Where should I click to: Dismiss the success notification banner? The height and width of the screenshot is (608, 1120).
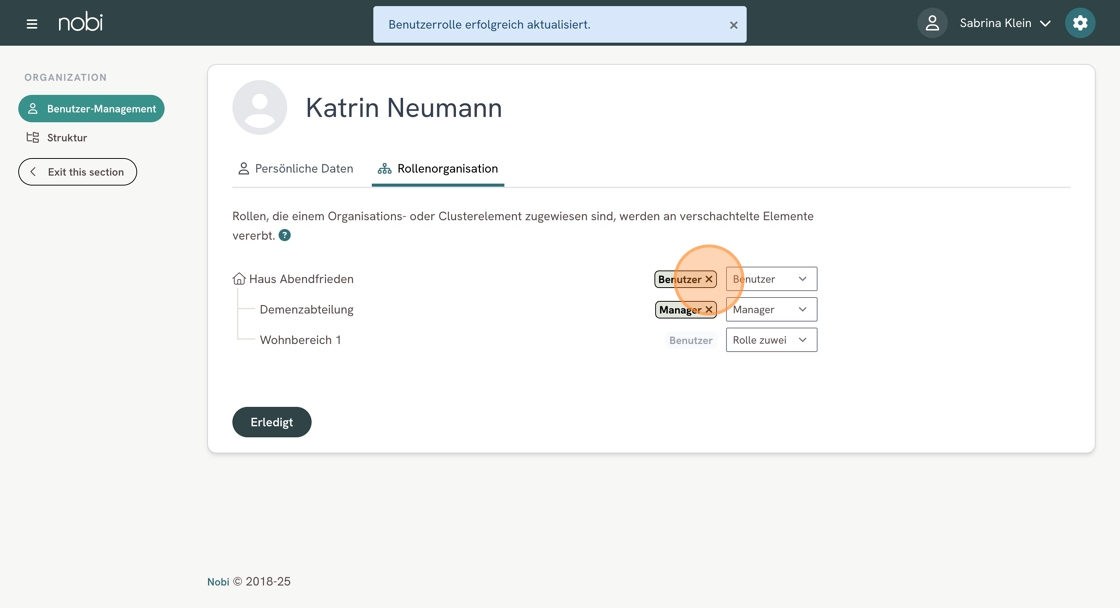coord(733,25)
